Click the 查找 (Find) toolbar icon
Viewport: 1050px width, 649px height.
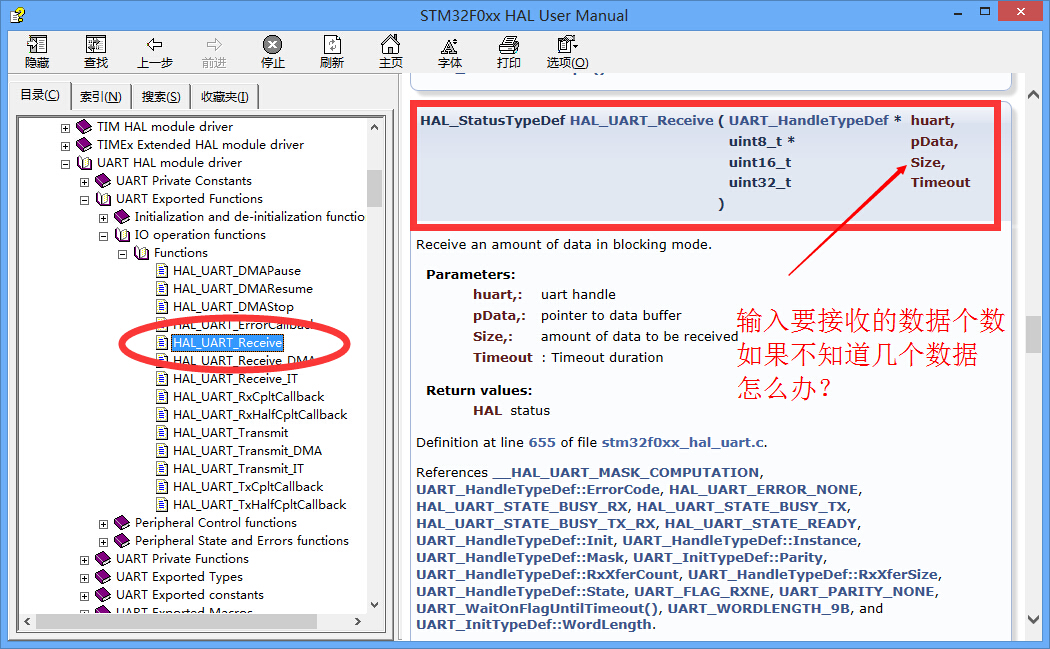pos(96,45)
